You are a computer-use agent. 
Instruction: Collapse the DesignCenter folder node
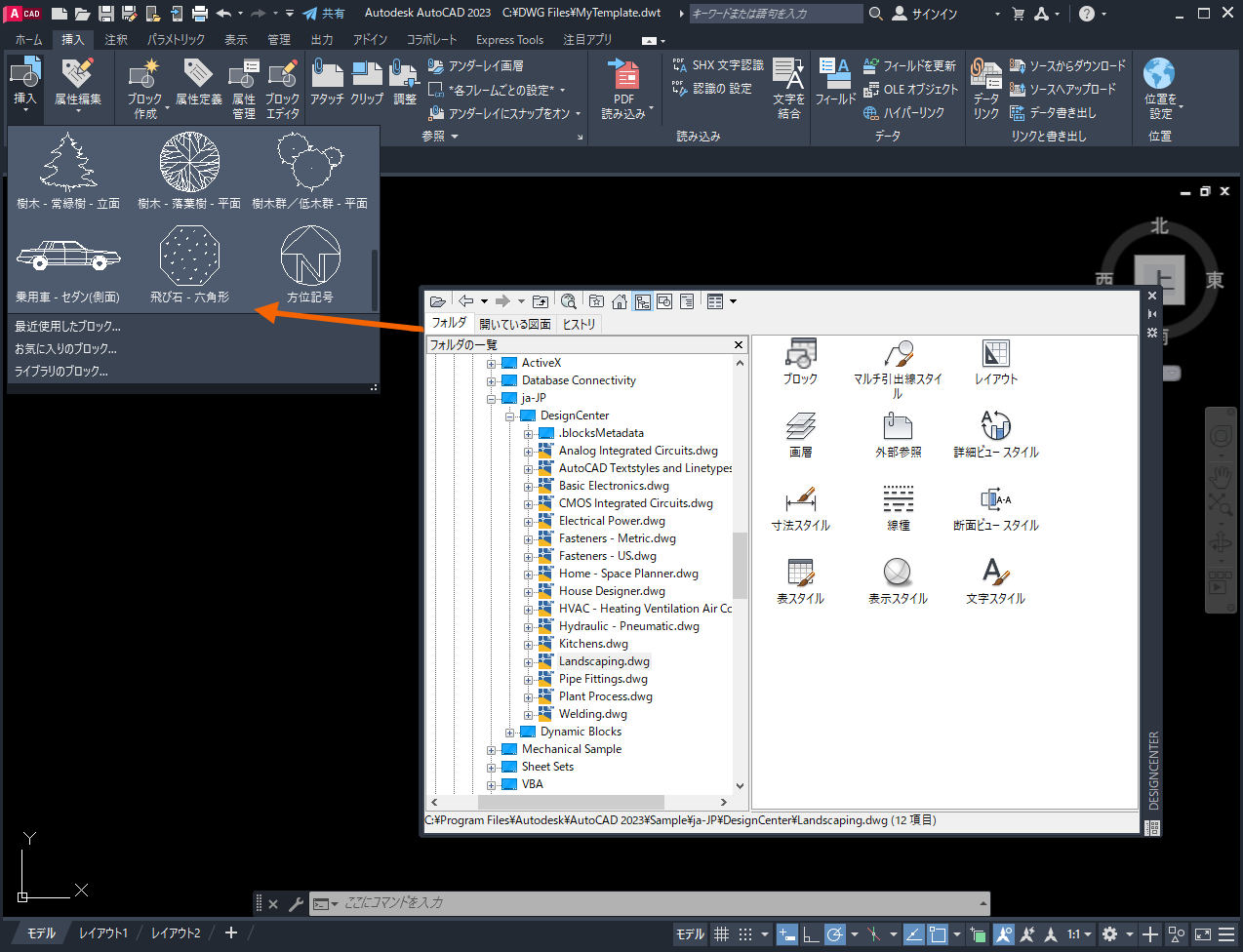click(509, 416)
